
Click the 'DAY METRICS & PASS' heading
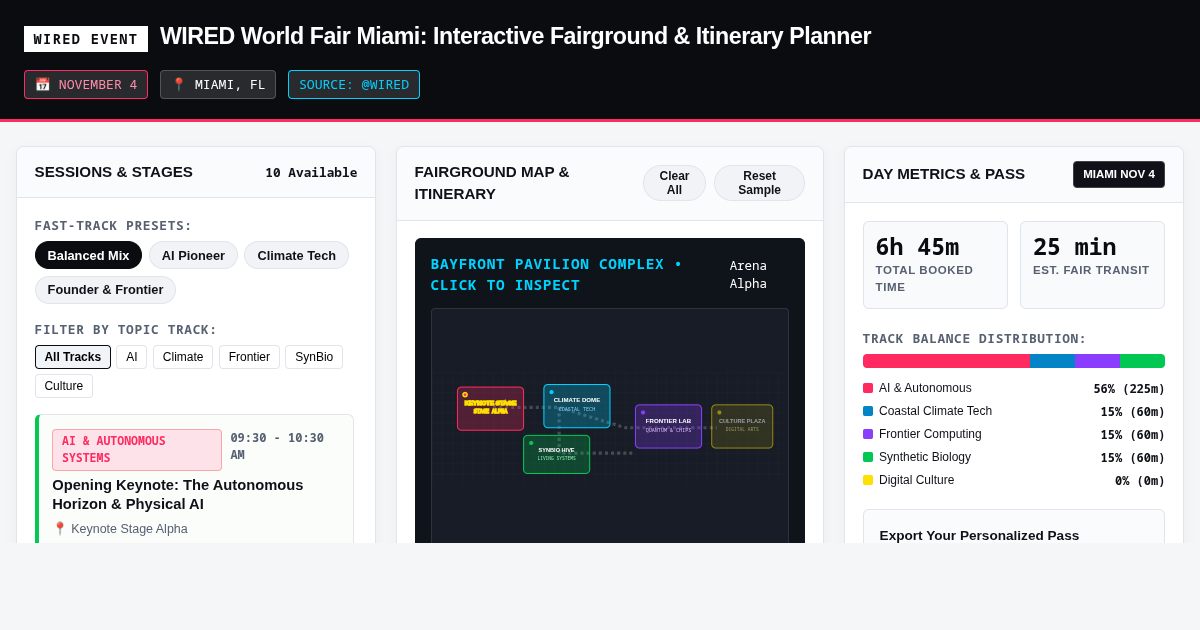(944, 174)
